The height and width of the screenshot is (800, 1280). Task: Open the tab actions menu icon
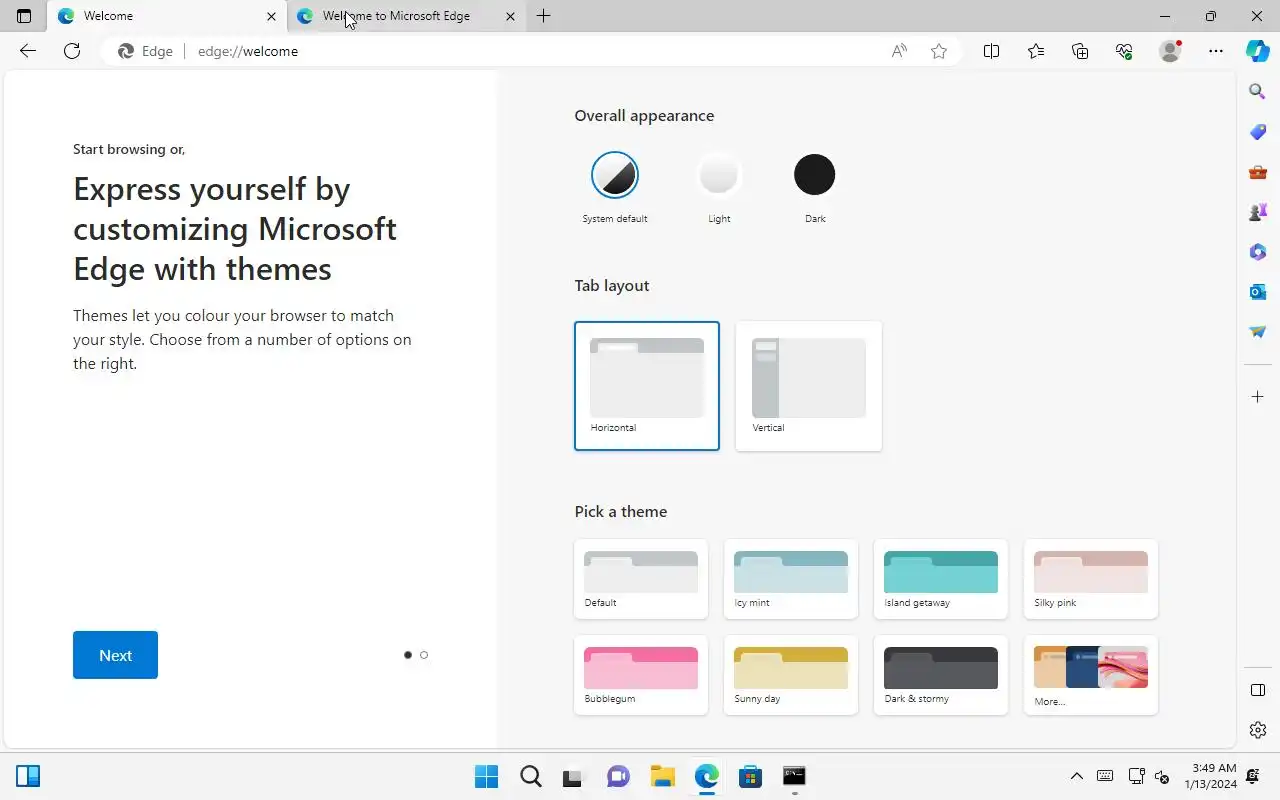tap(24, 16)
